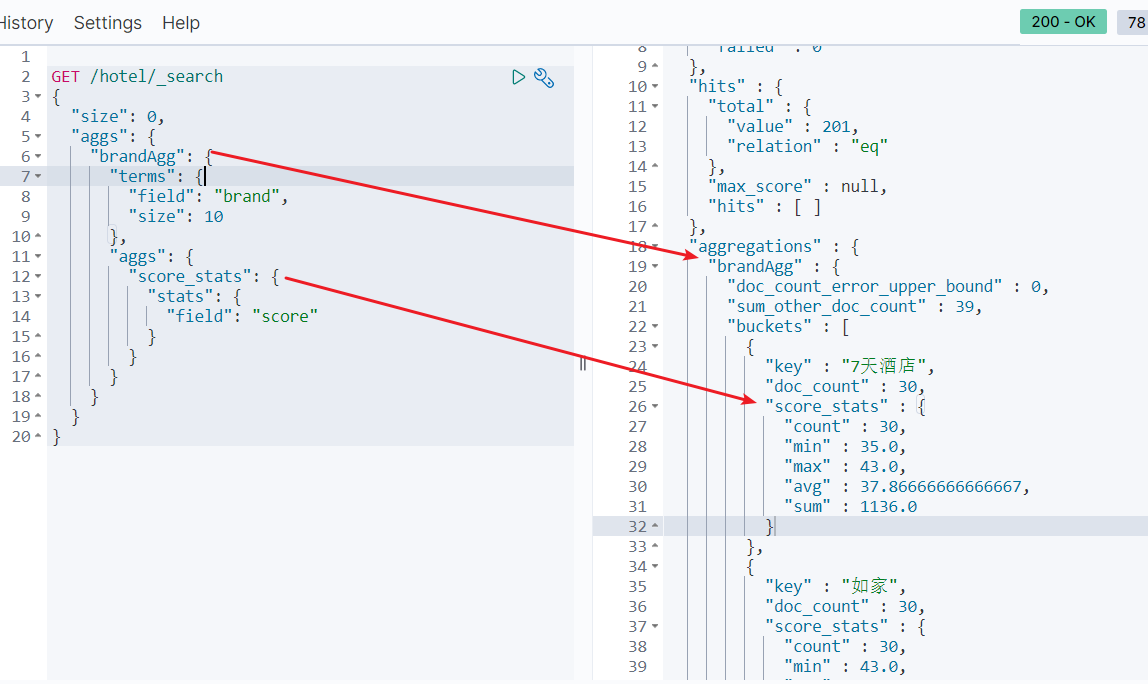1148x684 pixels.
Task: Click the "sum" : 1136.0 line
Action: click(x=850, y=507)
